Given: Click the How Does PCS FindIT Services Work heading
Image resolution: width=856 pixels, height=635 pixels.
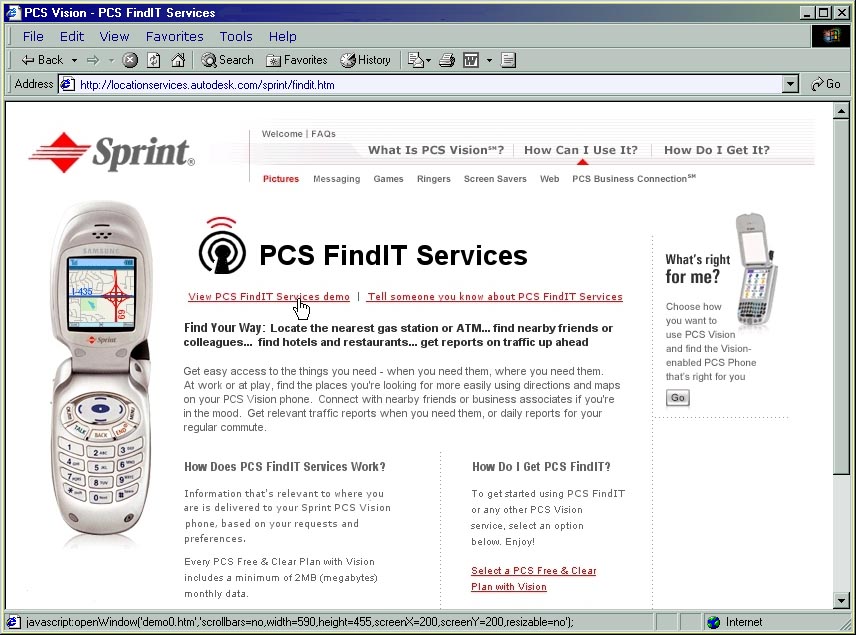Looking at the screenshot, I should point(284,467).
